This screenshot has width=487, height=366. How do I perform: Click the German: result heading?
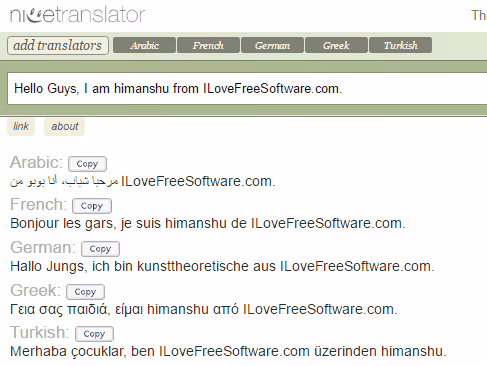pyautogui.click(x=43, y=248)
